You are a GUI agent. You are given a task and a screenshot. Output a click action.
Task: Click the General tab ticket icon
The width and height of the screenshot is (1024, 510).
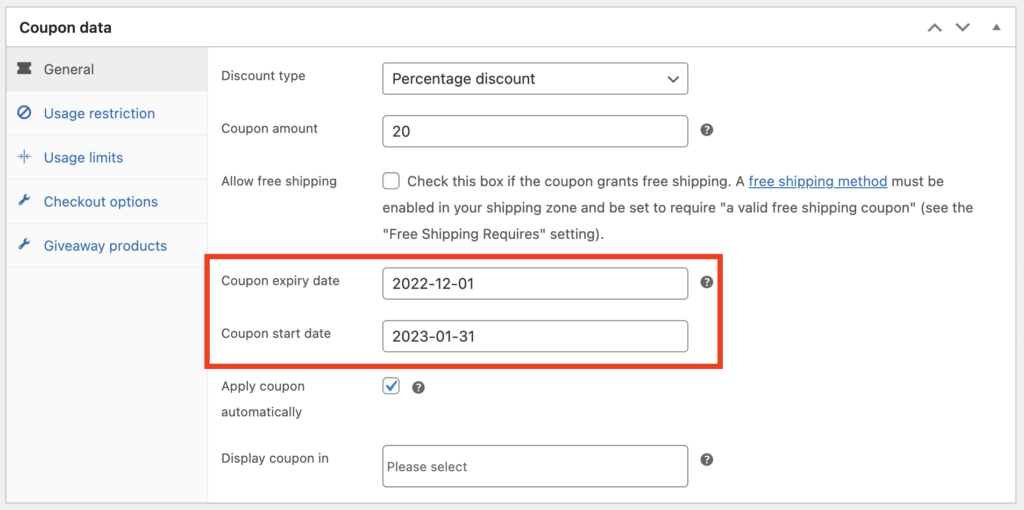[x=25, y=69]
